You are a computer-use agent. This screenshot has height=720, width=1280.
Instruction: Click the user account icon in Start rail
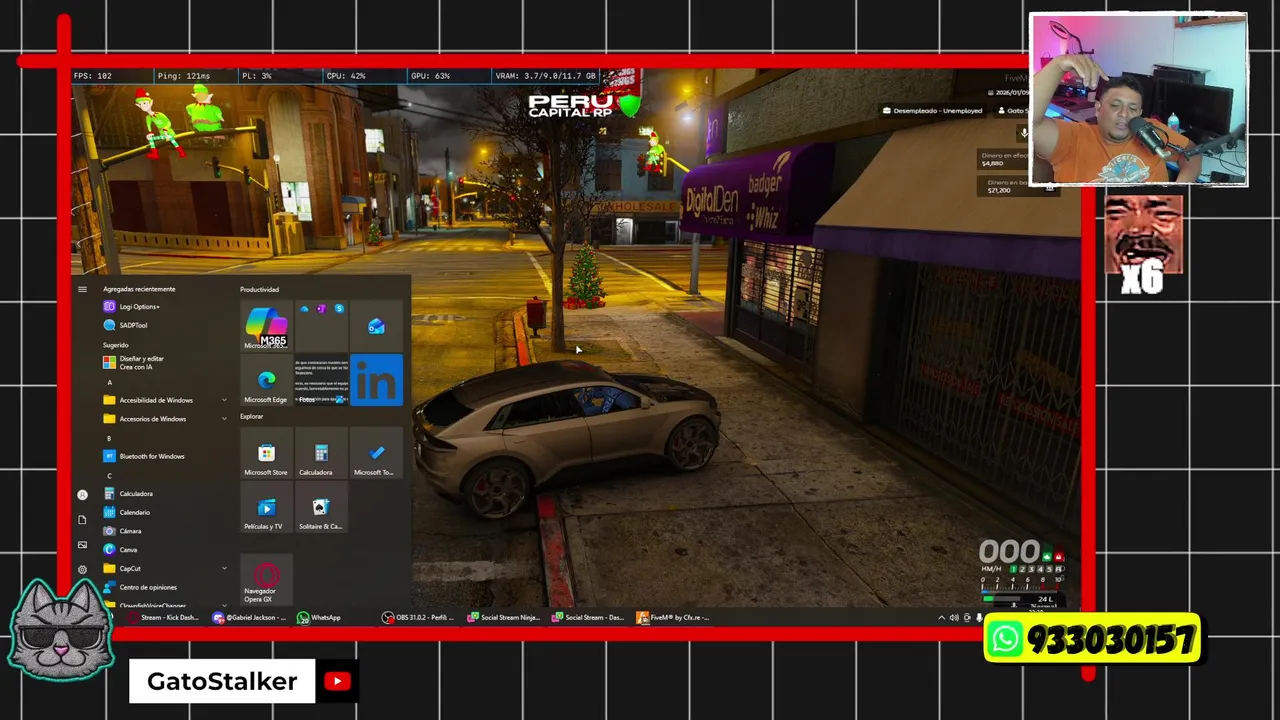click(82, 495)
